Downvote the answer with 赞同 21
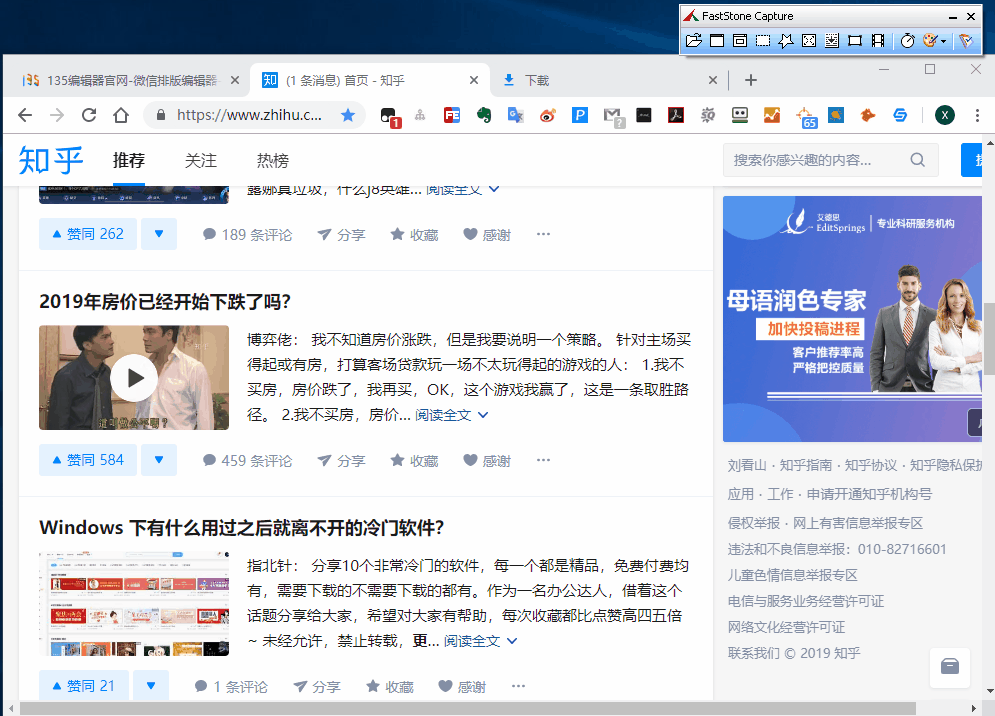This screenshot has width=995, height=716. click(x=151, y=686)
